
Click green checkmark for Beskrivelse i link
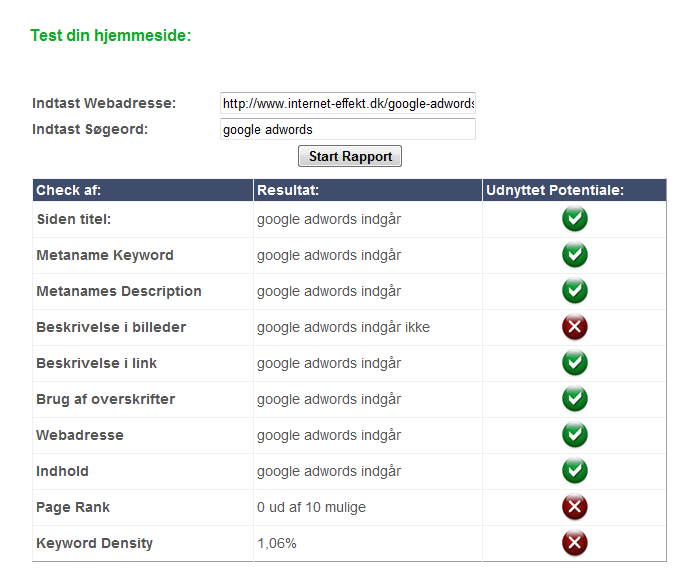pyautogui.click(x=575, y=362)
